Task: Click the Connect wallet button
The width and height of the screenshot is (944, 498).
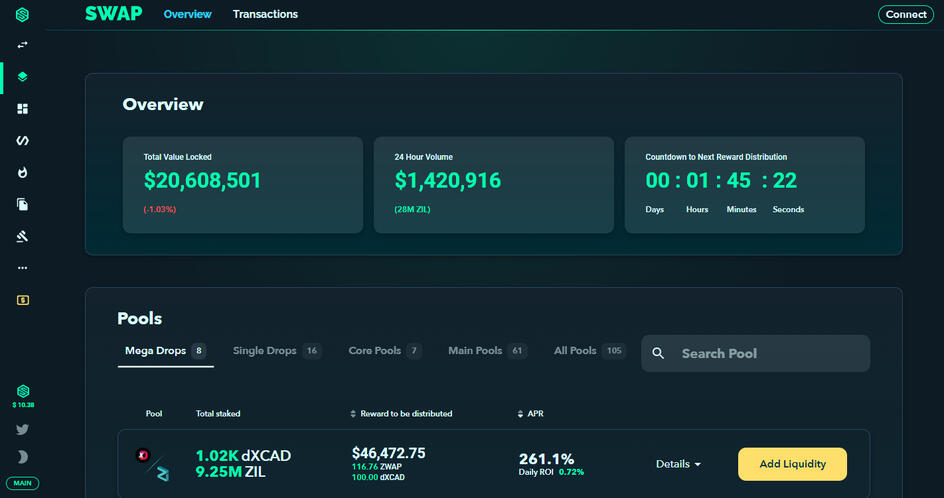Action: pyautogui.click(x=905, y=14)
